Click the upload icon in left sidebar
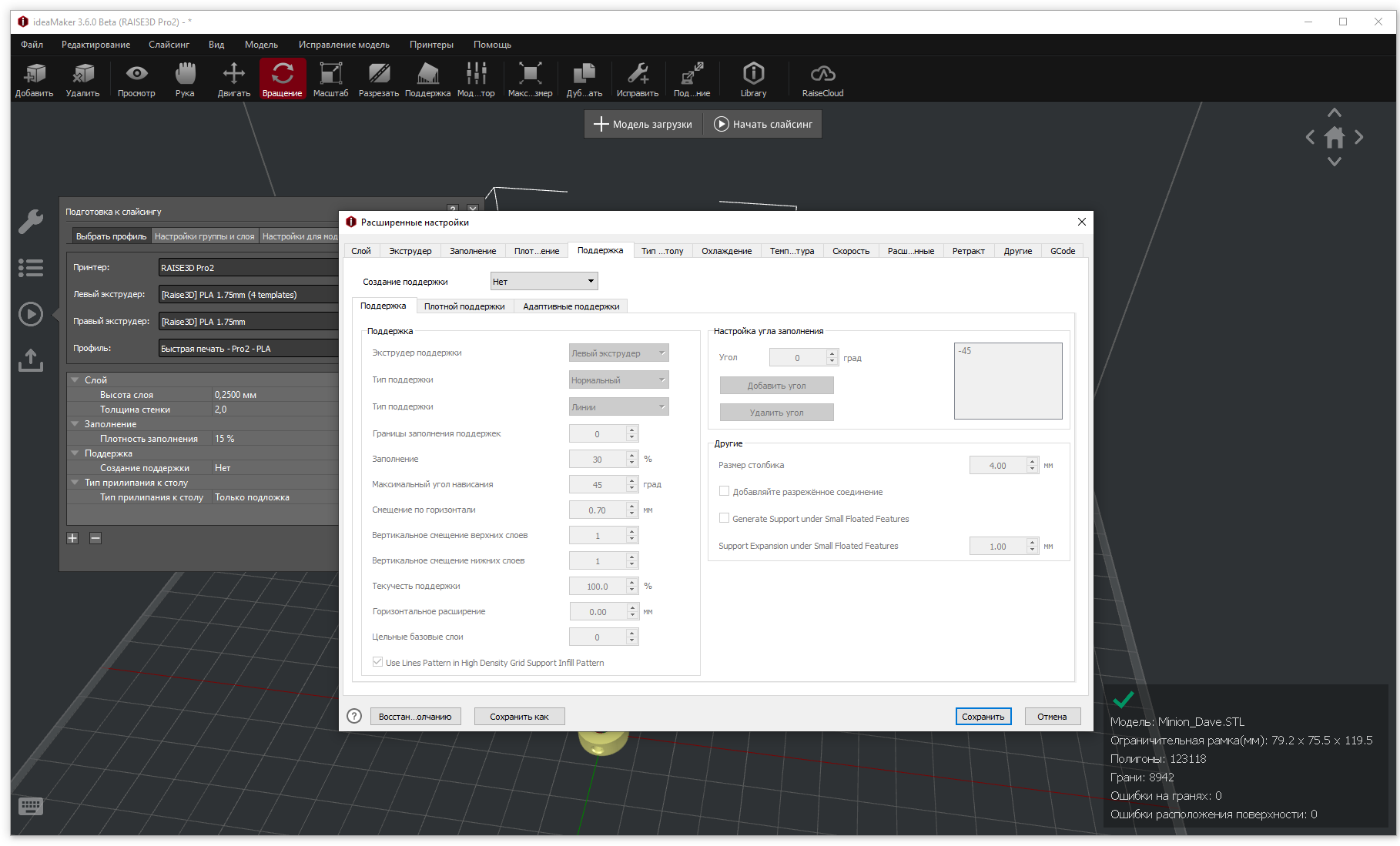Viewport: 1400px width, 846px height. [31, 360]
